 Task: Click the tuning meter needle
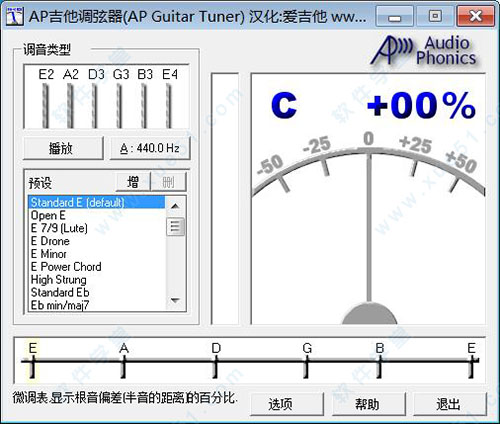coord(369,227)
